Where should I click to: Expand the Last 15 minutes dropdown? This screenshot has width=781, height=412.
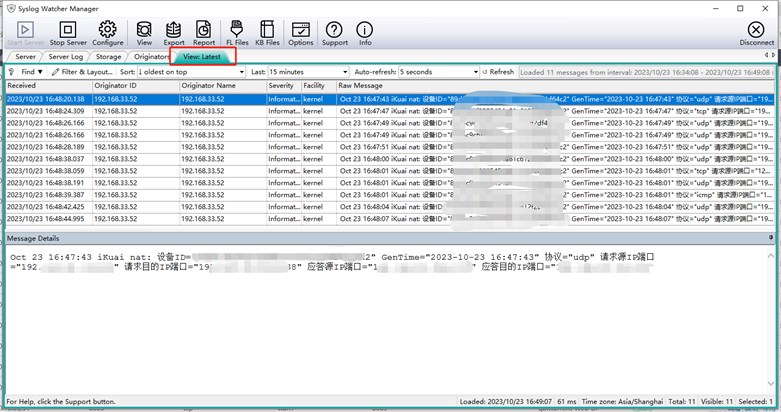345,72
